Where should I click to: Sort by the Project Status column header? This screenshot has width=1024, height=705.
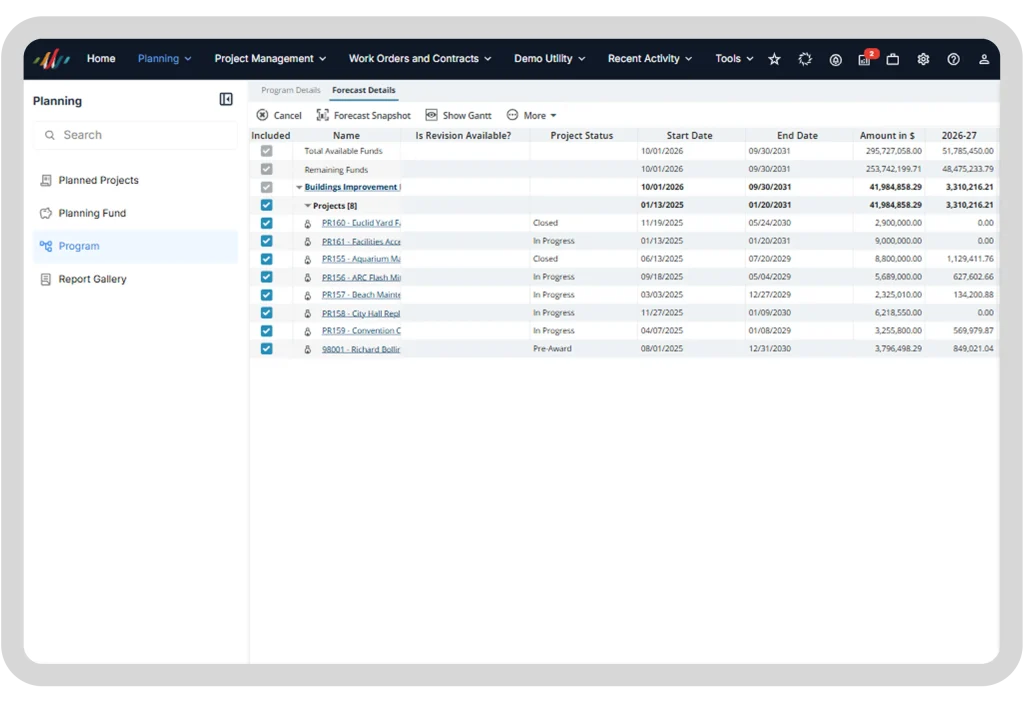point(582,136)
